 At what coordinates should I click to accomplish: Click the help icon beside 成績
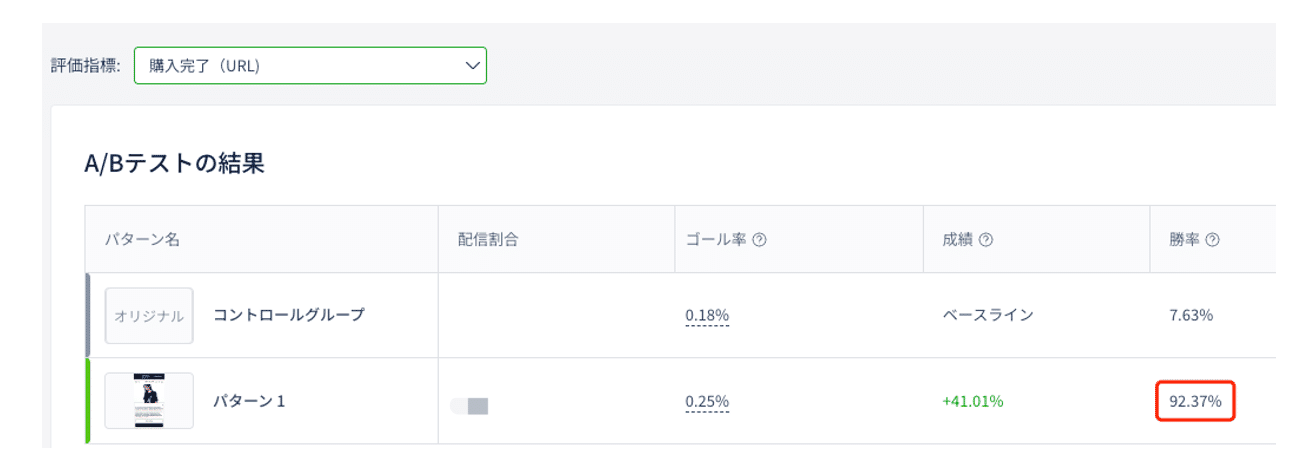(x=986, y=240)
